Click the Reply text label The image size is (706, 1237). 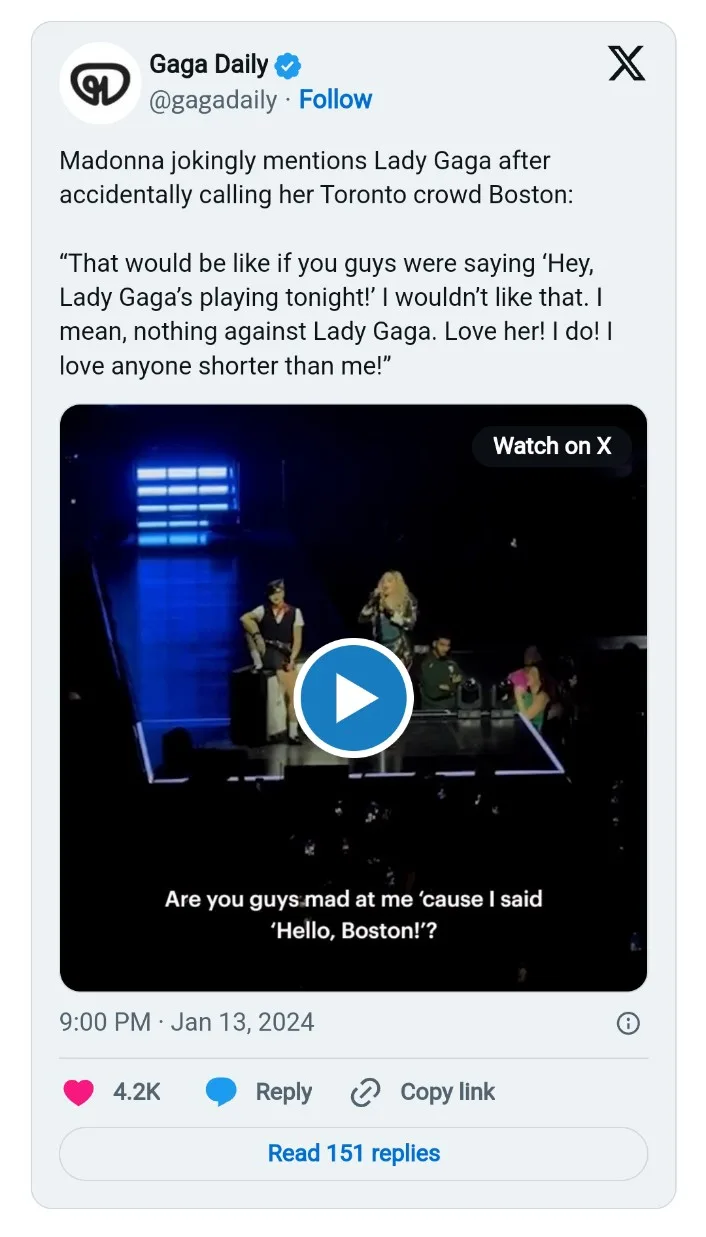(x=284, y=1092)
